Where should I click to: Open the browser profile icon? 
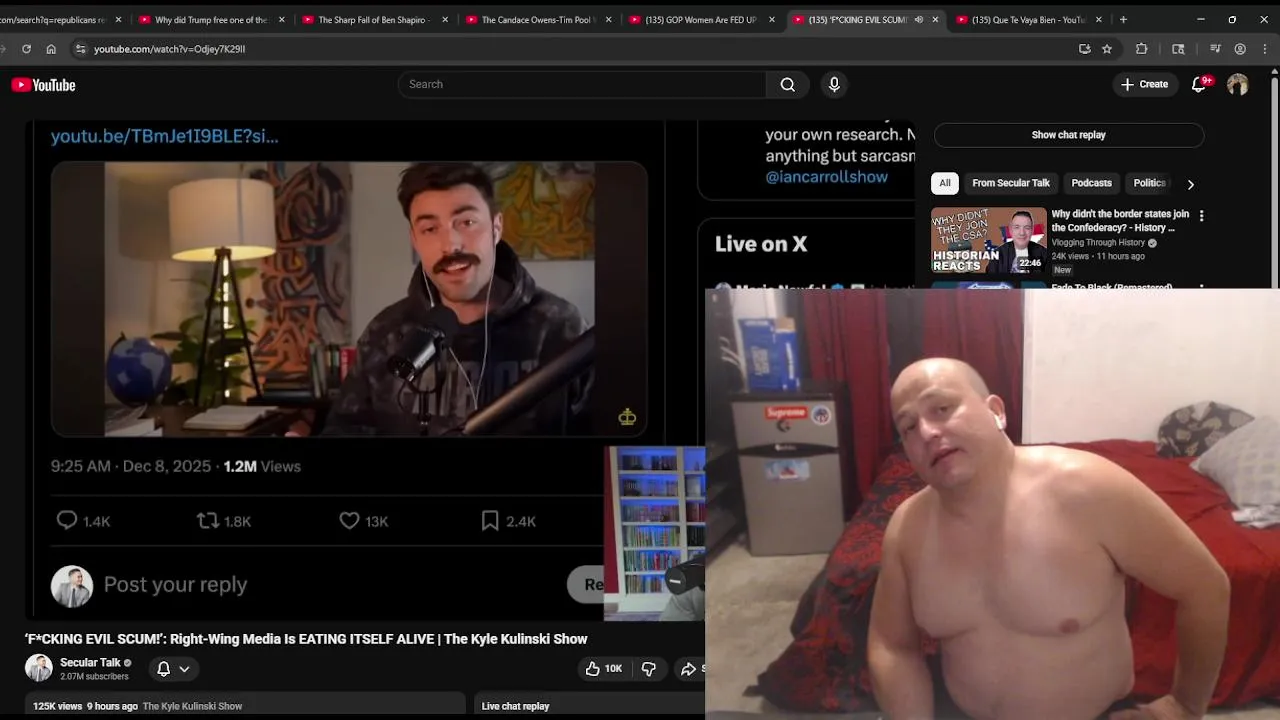click(x=1240, y=49)
